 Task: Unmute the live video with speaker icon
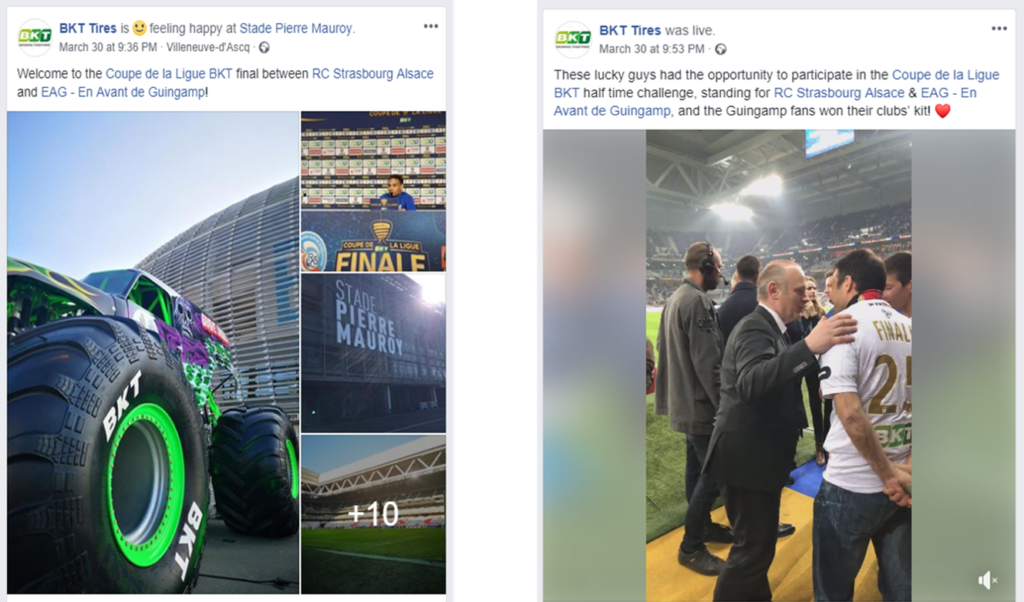987,579
